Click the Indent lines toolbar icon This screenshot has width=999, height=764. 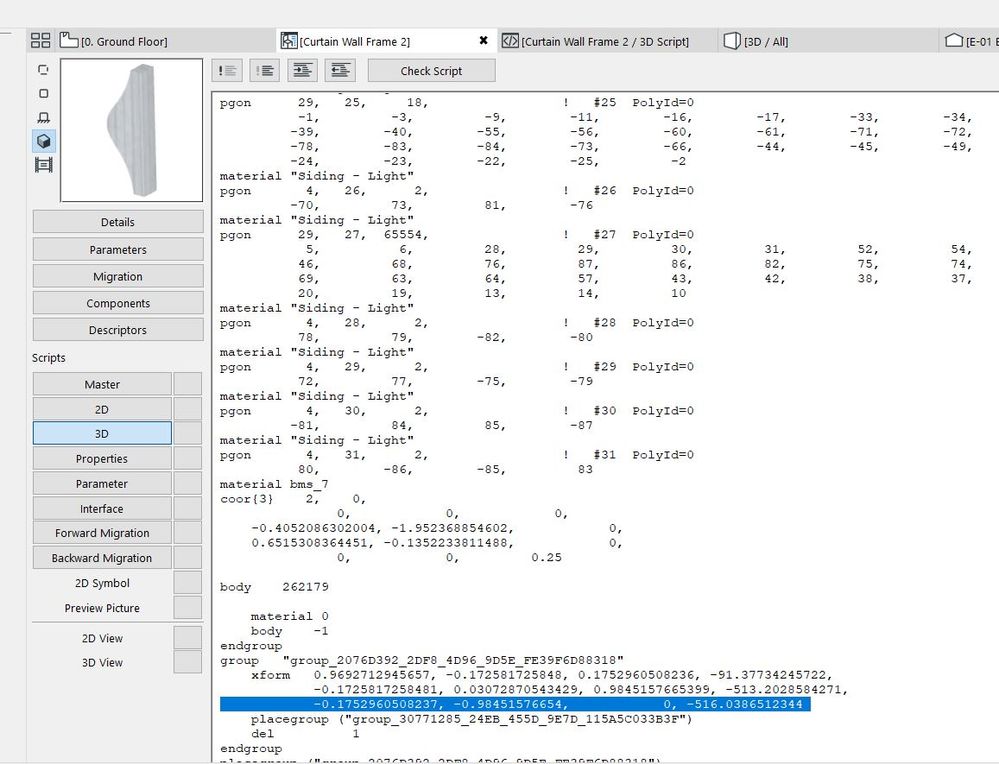pyautogui.click(x=303, y=70)
